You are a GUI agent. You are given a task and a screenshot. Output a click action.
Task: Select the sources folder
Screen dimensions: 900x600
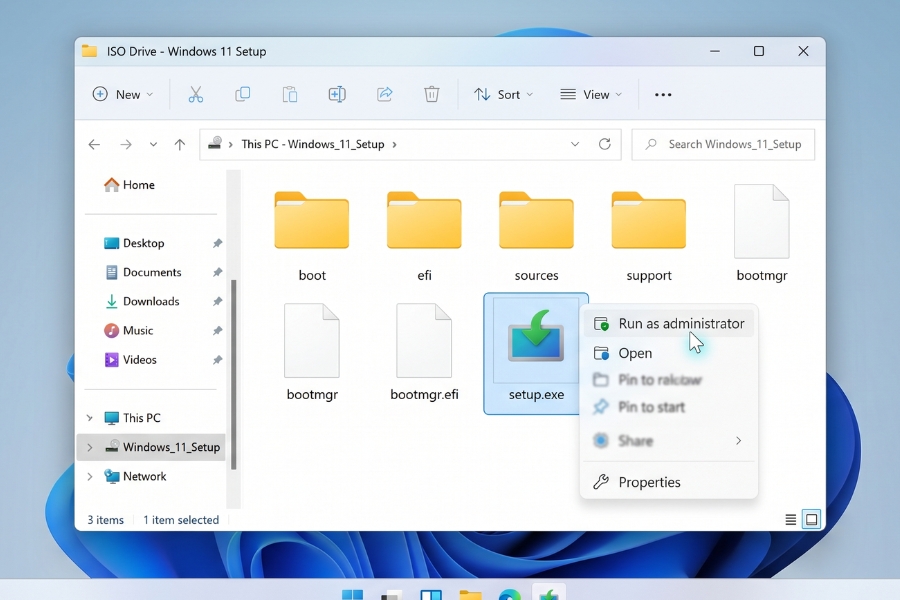(536, 236)
